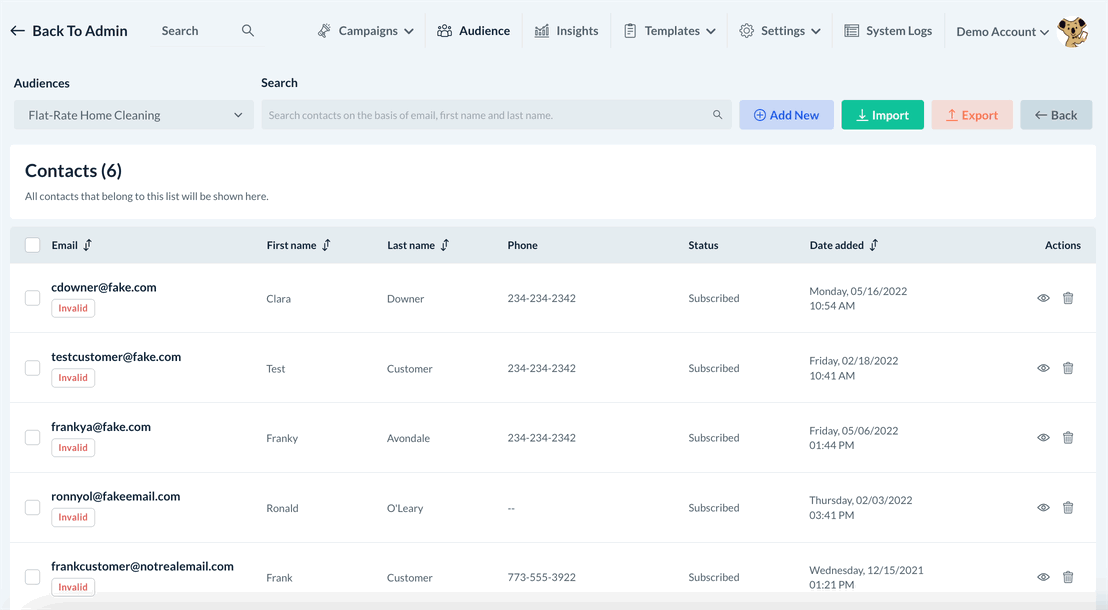Click the search magnifier icon in top bar
The height and width of the screenshot is (610, 1108).
tap(248, 31)
